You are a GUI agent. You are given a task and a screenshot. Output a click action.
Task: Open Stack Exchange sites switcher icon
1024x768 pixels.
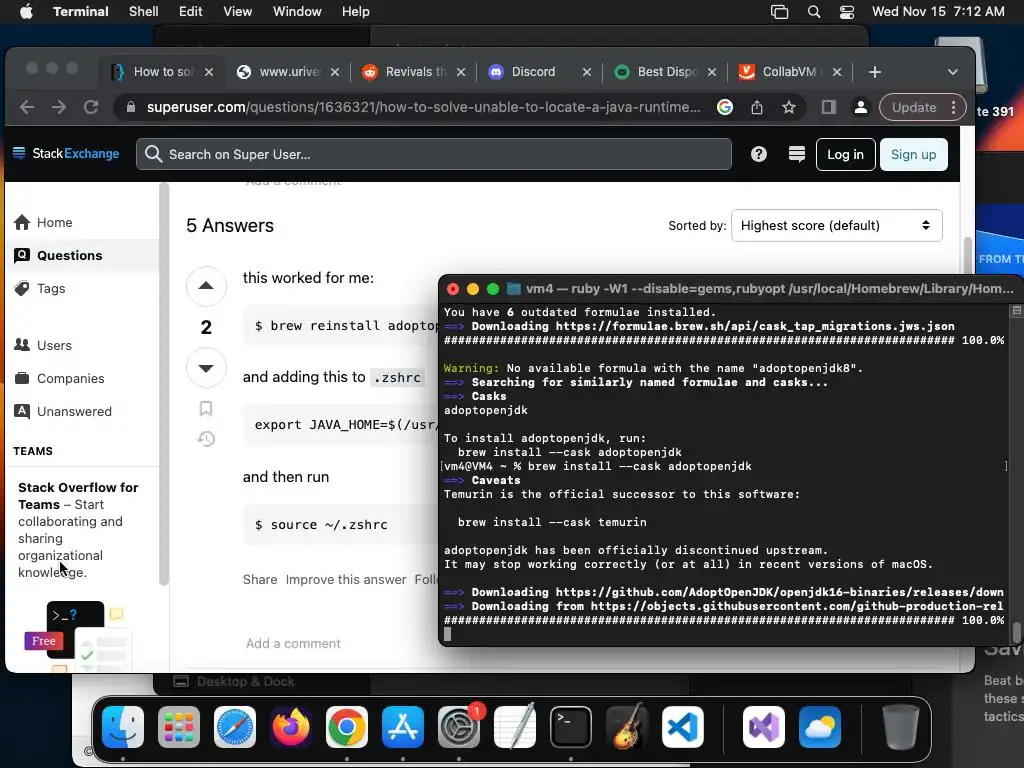(x=797, y=154)
